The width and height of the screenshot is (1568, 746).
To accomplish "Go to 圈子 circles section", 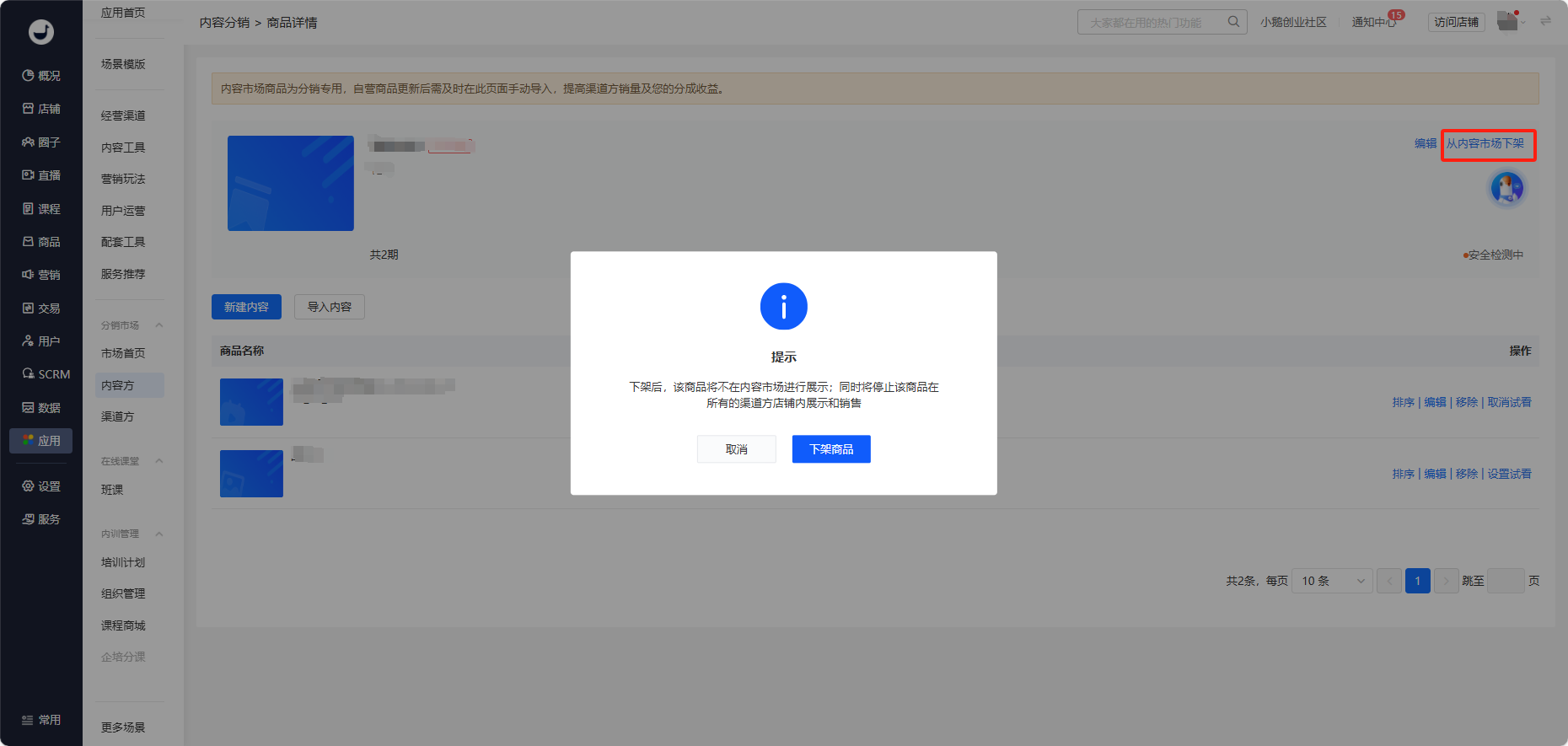I will point(41,142).
